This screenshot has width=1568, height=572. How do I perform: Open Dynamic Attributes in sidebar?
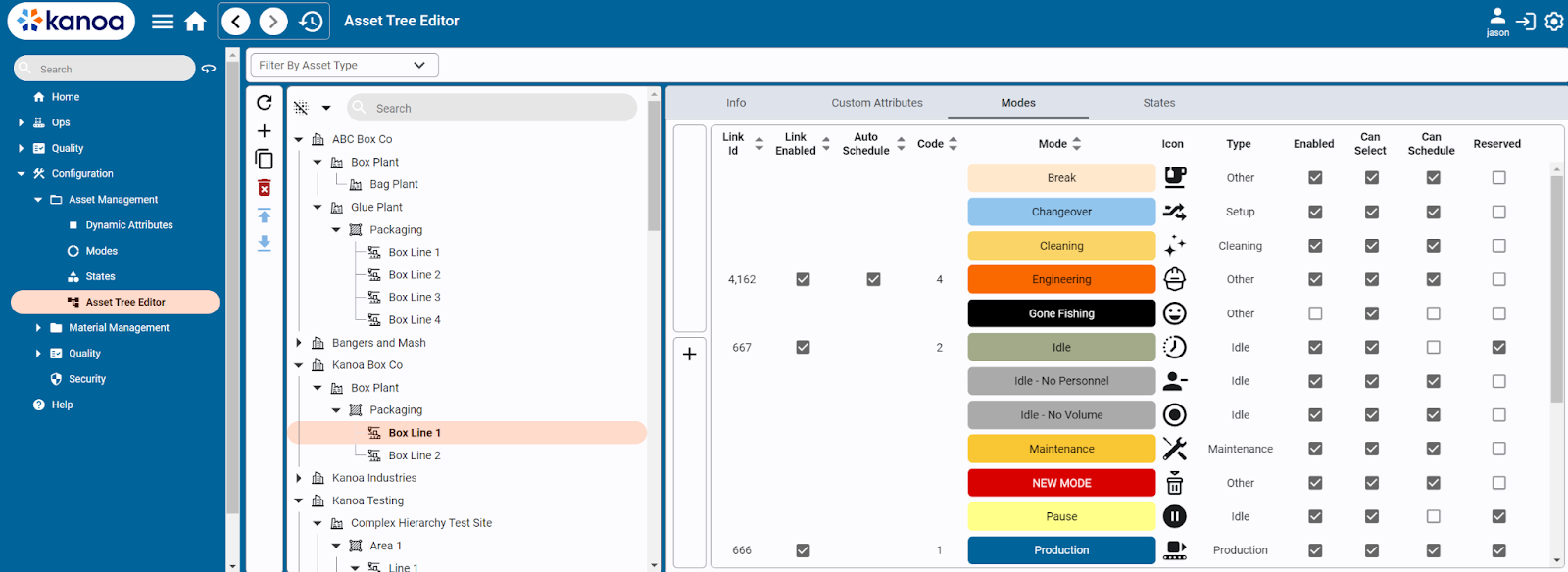click(129, 224)
